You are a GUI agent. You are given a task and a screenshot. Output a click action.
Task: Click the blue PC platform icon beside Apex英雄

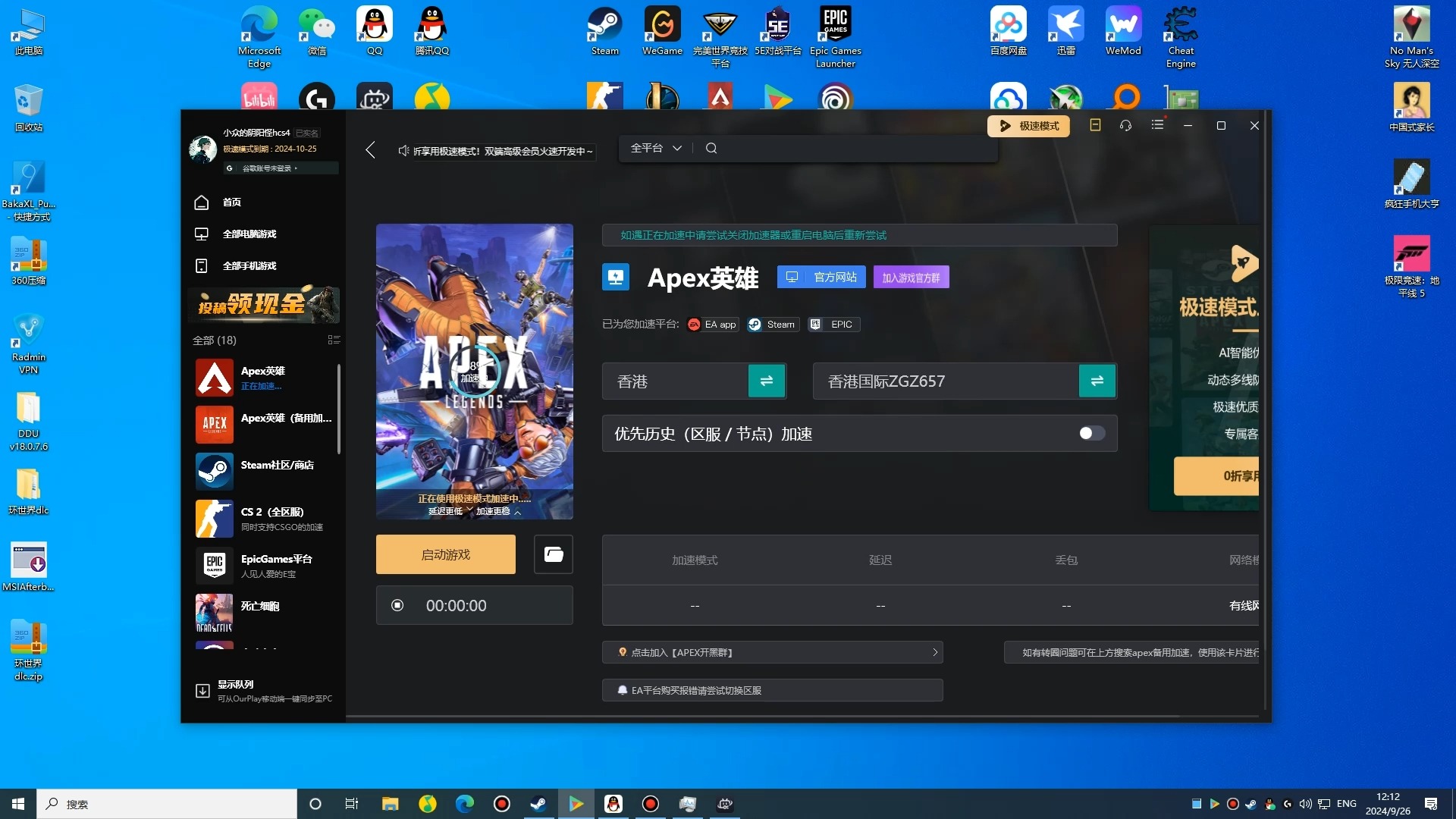[616, 277]
